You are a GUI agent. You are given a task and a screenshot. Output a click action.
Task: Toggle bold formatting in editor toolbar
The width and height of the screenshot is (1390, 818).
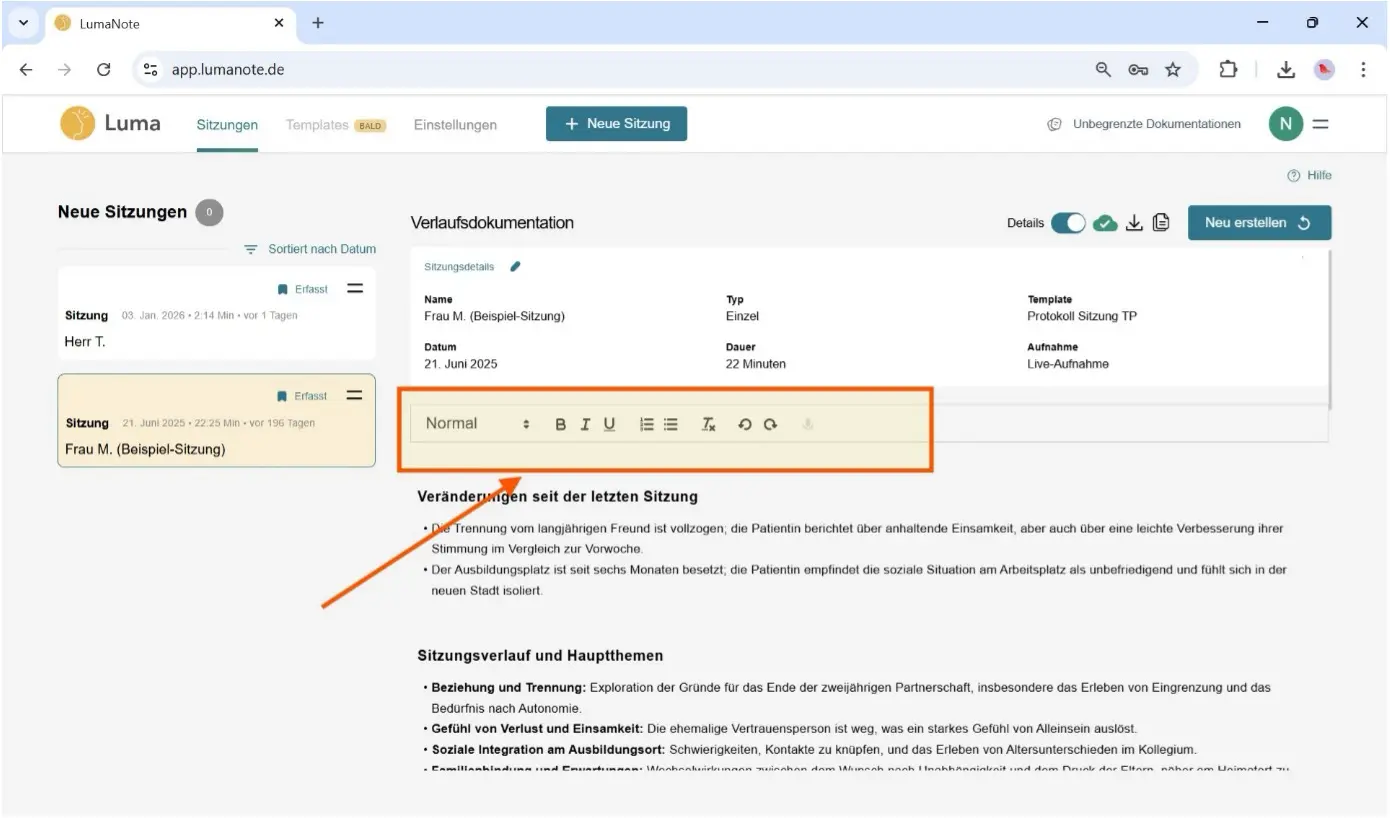(x=560, y=424)
